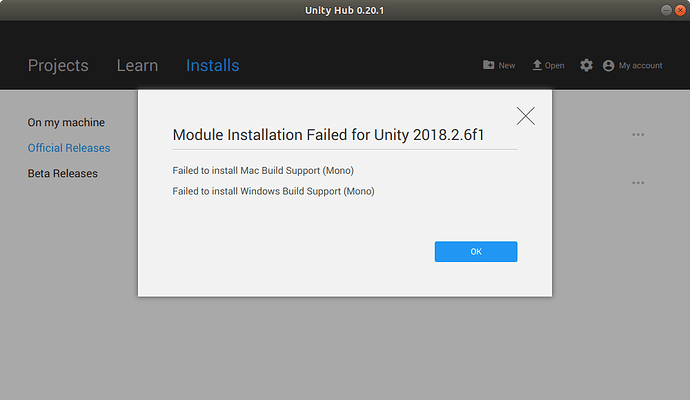The image size is (690, 400).
Task: Open Beta Releases in the sidebar
Action: [x=62, y=173]
